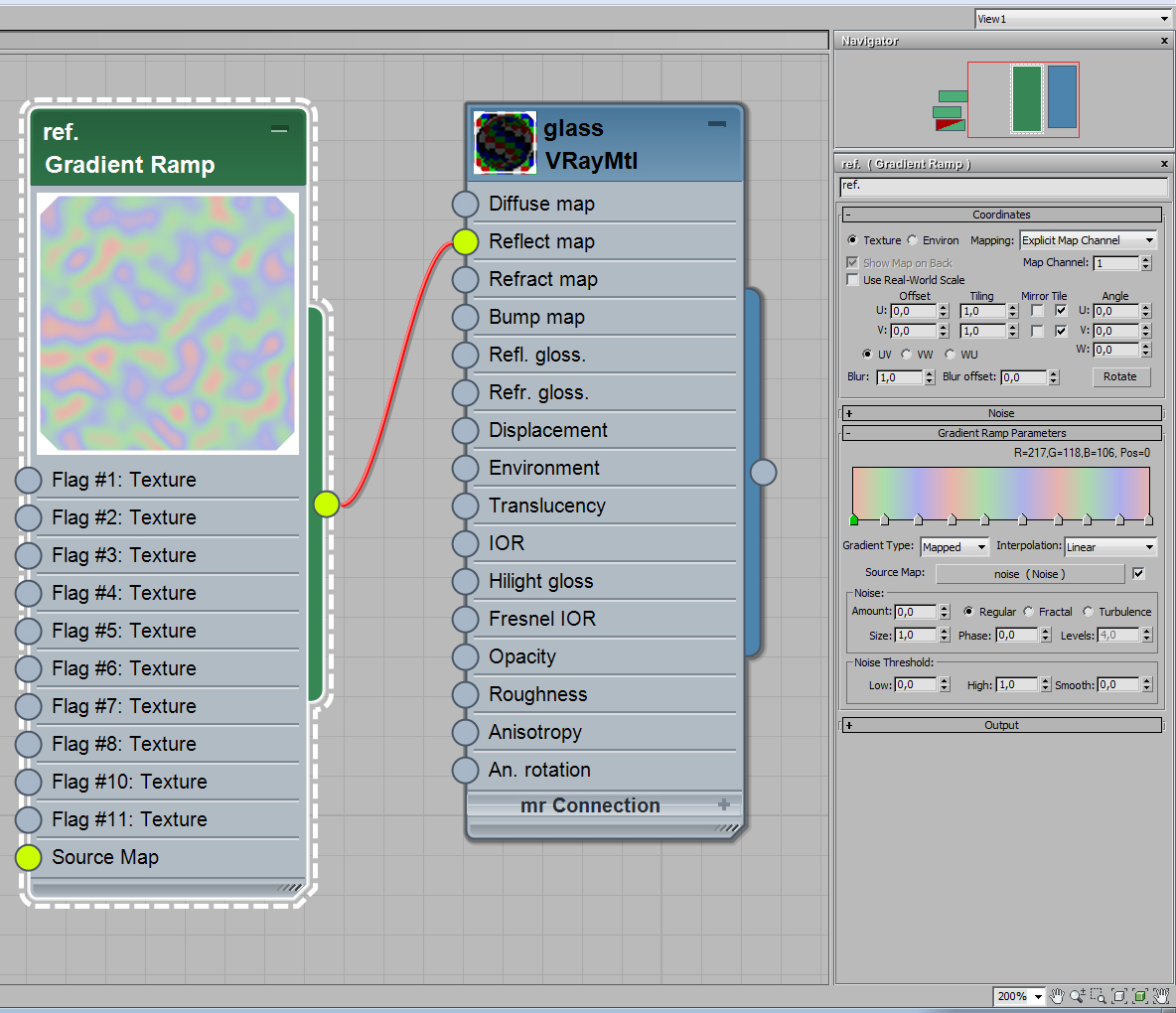Click the Reflect map input socket
Viewport: 1176px width, 1013px height.
click(x=465, y=241)
